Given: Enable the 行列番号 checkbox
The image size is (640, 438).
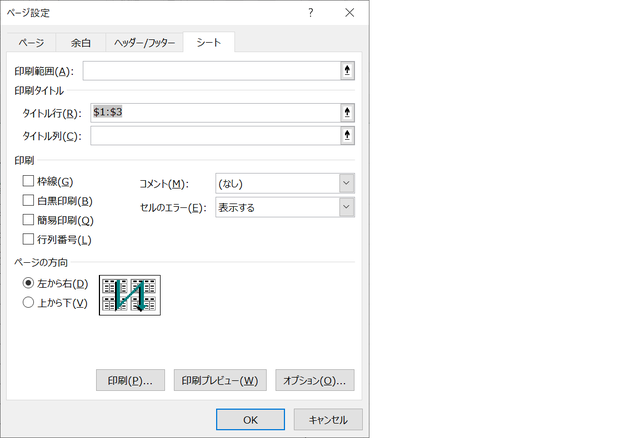Looking at the screenshot, I should coord(28,239).
